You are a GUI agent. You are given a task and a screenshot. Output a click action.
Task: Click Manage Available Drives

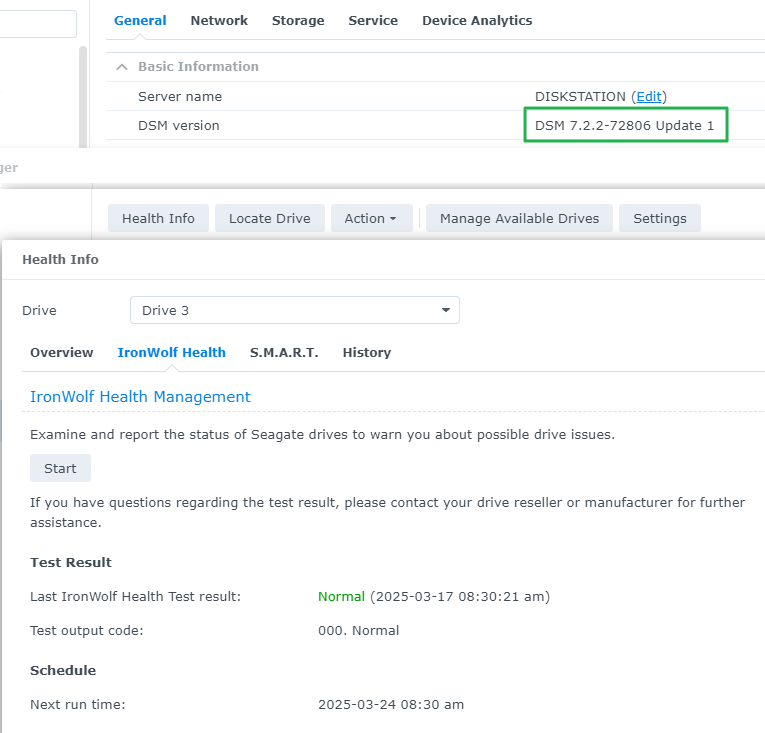click(519, 218)
